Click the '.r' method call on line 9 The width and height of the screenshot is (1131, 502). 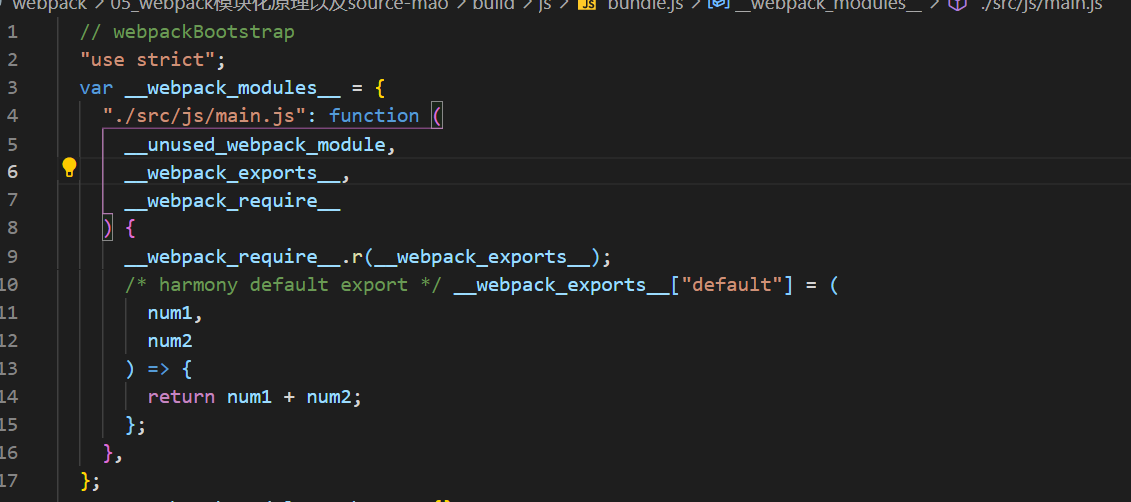point(351,256)
